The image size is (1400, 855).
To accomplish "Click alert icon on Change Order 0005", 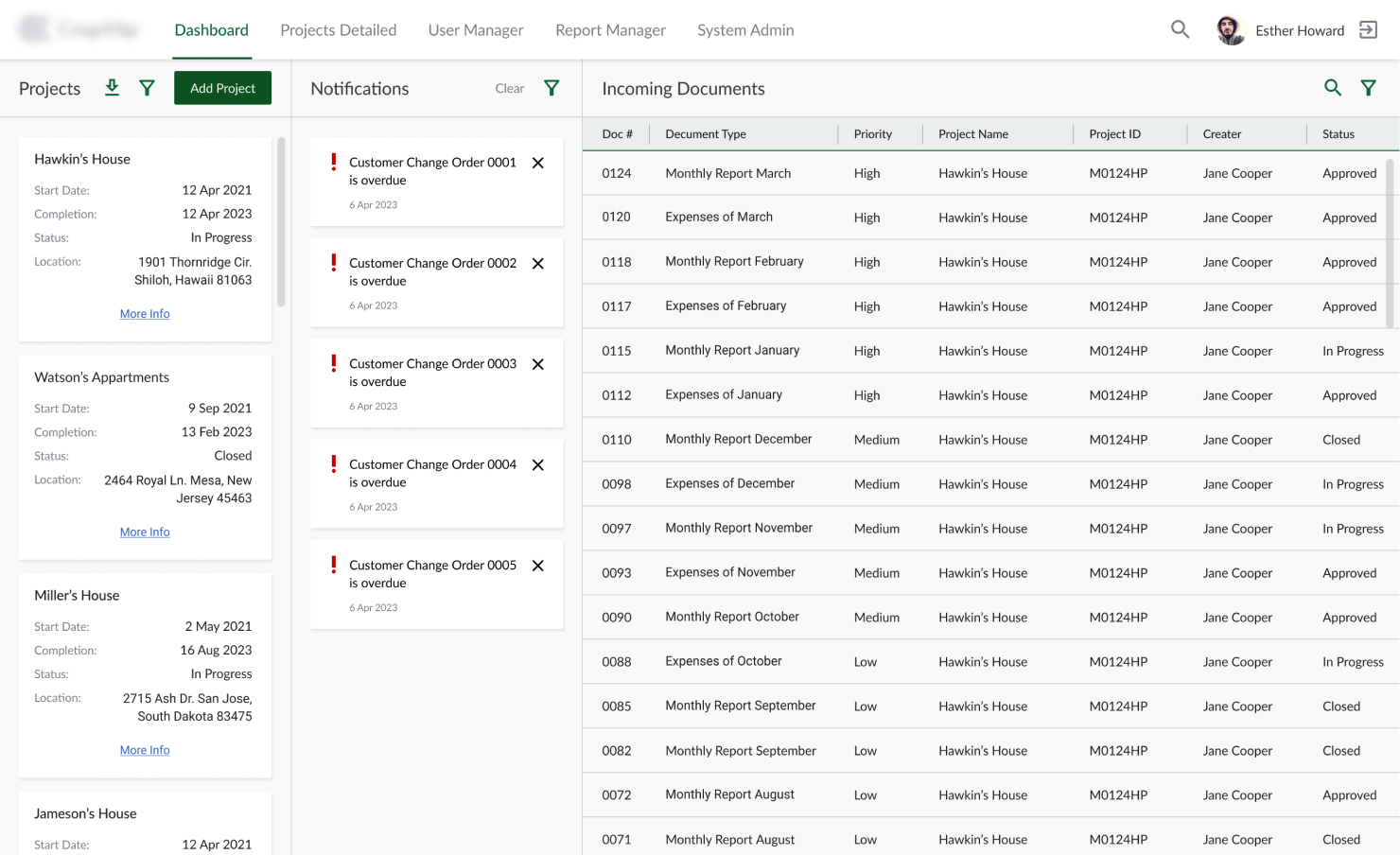I will (334, 566).
